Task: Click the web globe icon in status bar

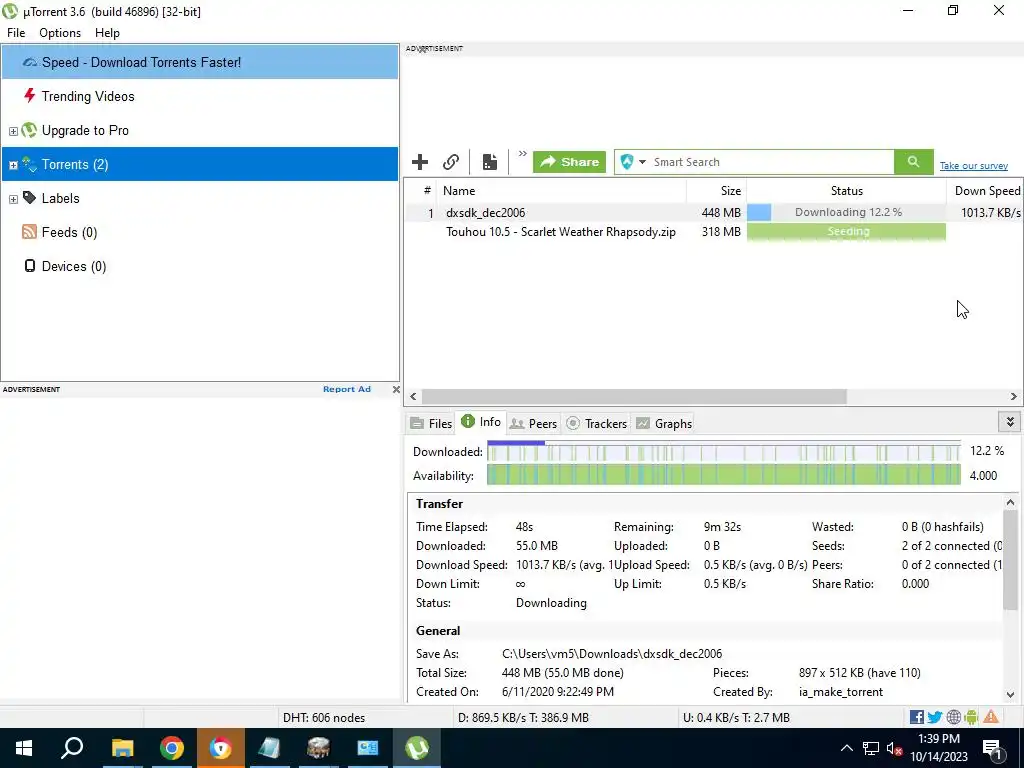Action: coord(953,717)
